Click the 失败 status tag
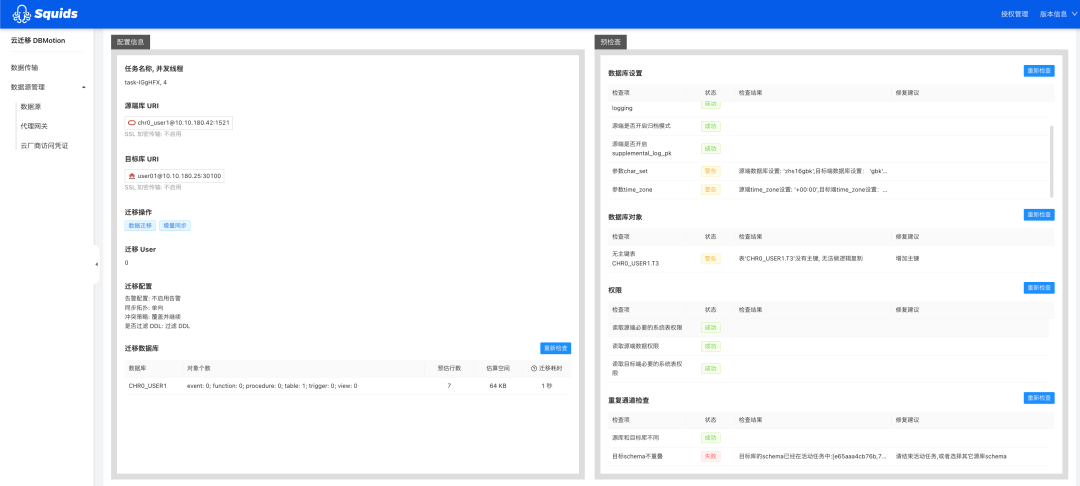Image resolution: width=1080 pixels, height=486 pixels. tap(710, 456)
